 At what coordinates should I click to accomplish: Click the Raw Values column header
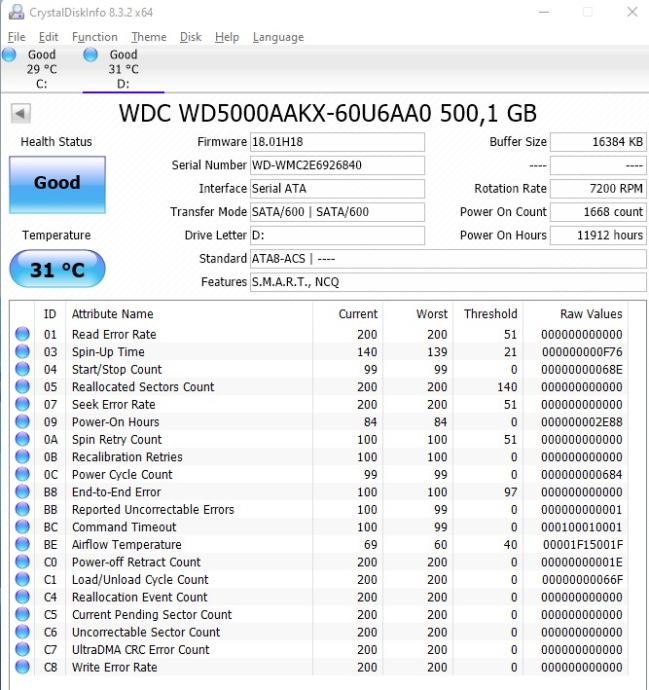pos(575,314)
